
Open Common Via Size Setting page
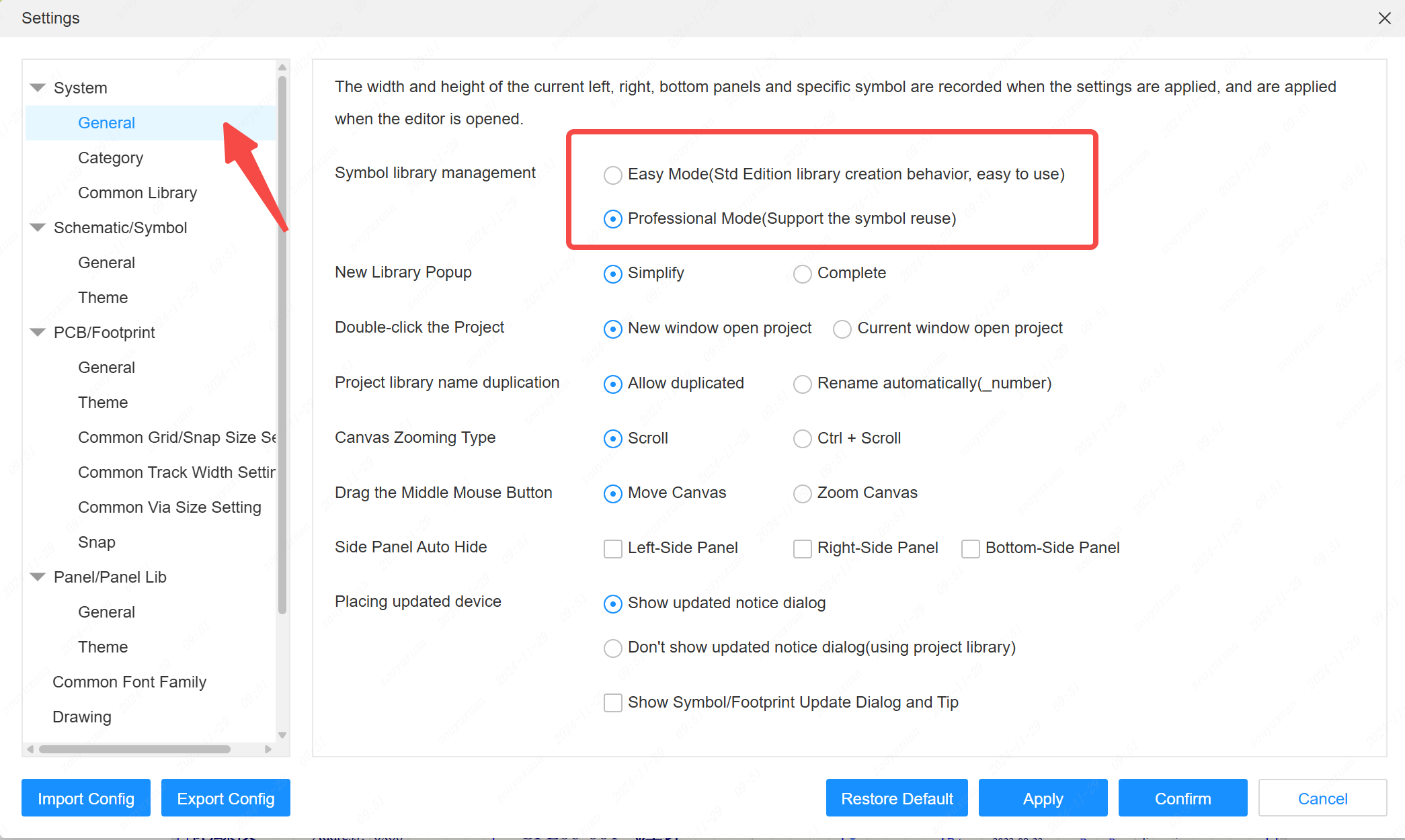click(169, 507)
